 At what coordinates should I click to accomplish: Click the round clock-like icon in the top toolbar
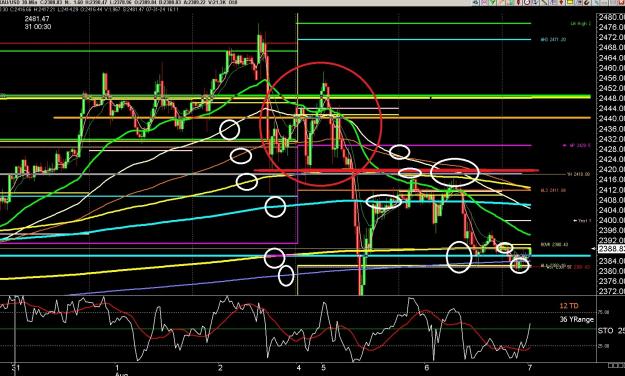point(527,2)
